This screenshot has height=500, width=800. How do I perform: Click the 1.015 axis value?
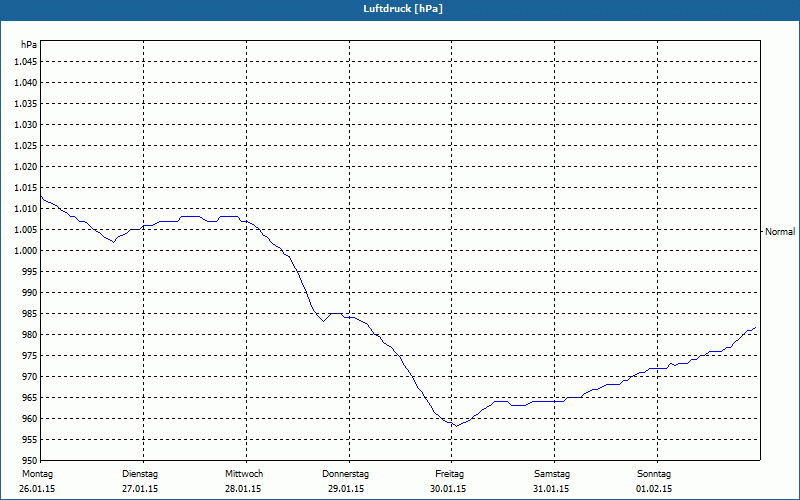25,188
